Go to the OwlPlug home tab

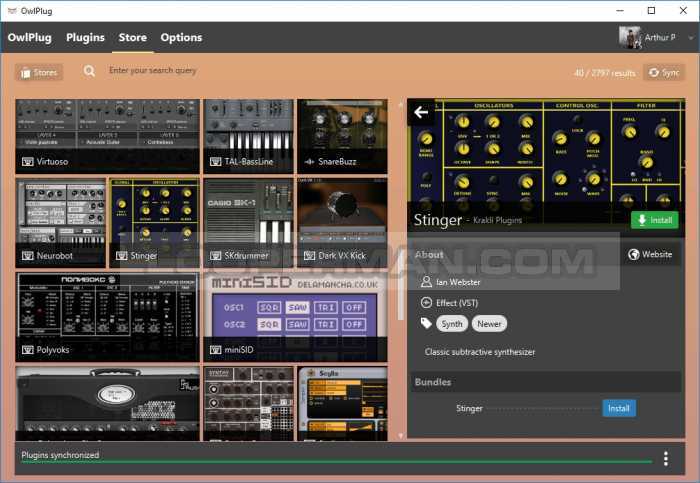(30, 38)
